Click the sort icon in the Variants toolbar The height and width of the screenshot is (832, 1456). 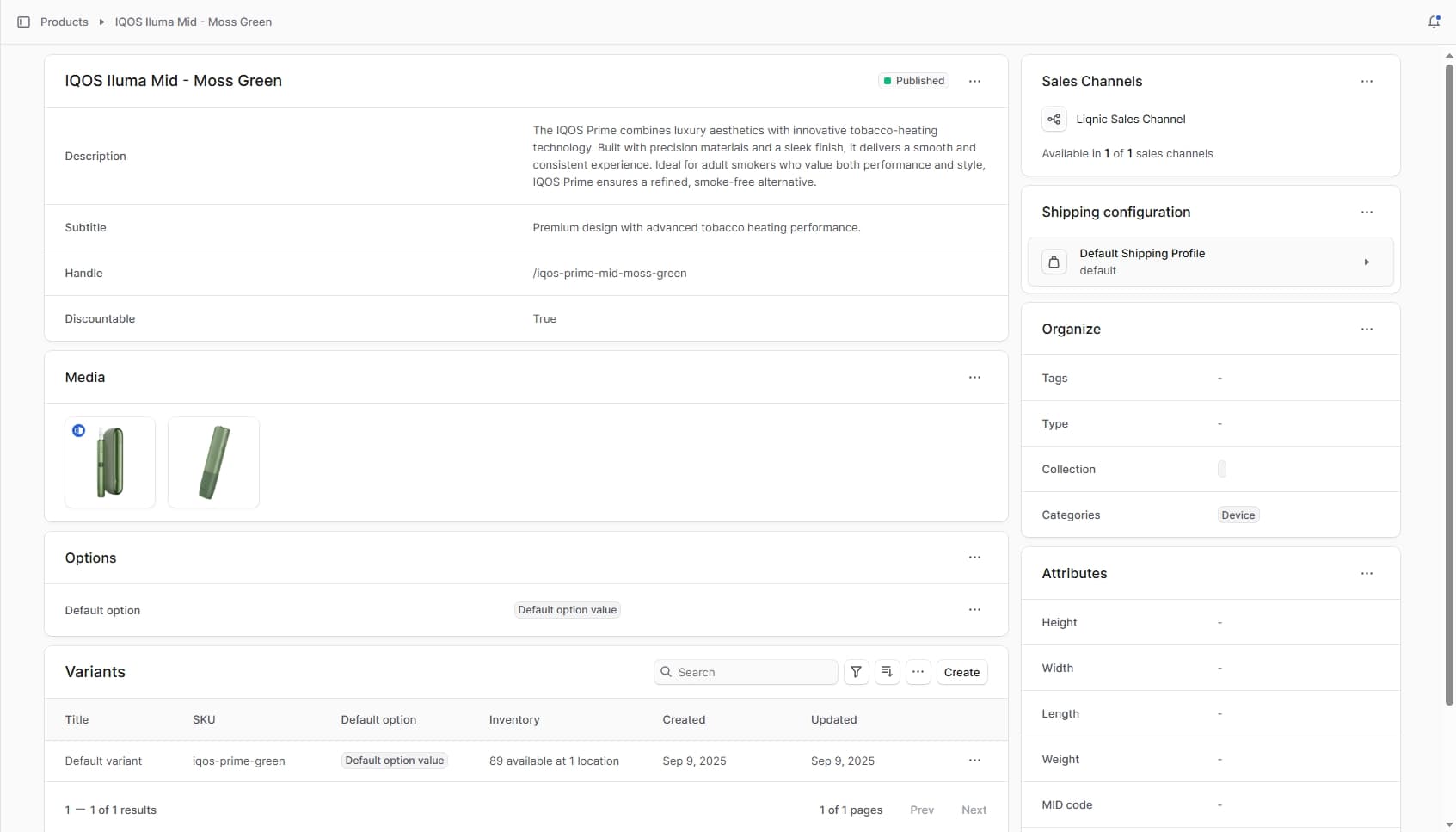click(x=887, y=672)
